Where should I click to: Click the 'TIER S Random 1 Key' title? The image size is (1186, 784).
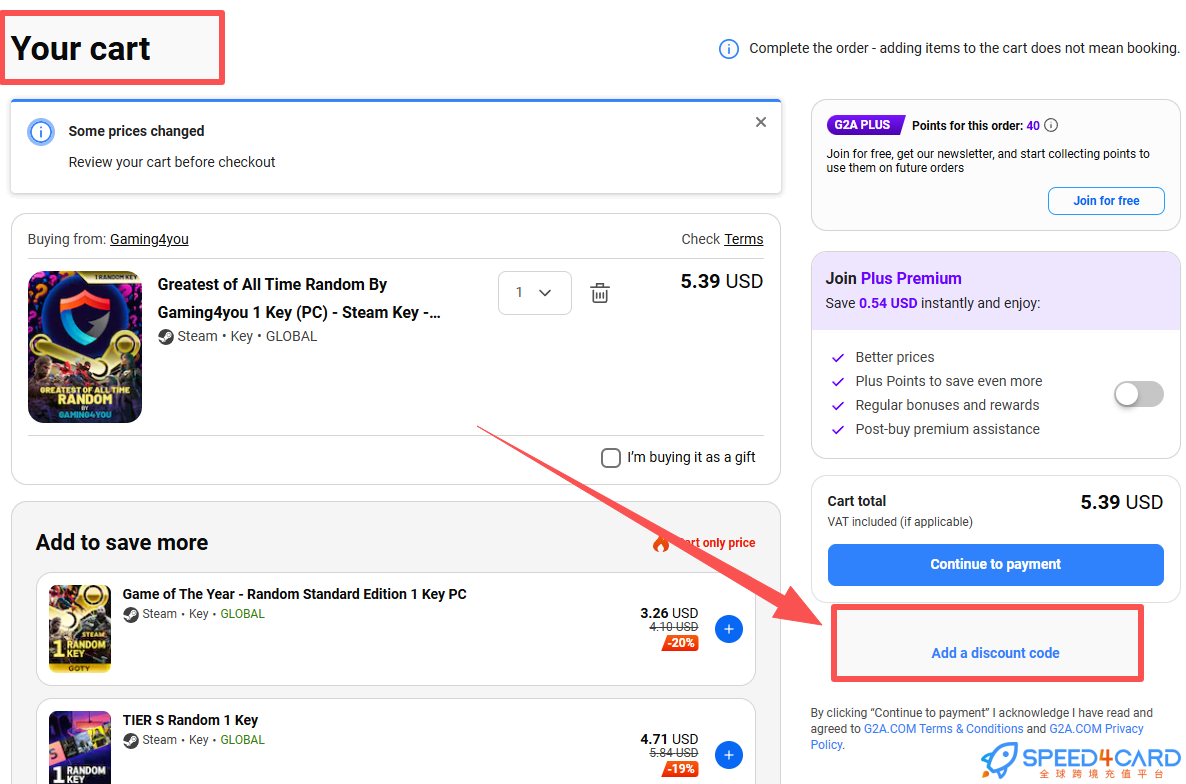click(x=190, y=720)
